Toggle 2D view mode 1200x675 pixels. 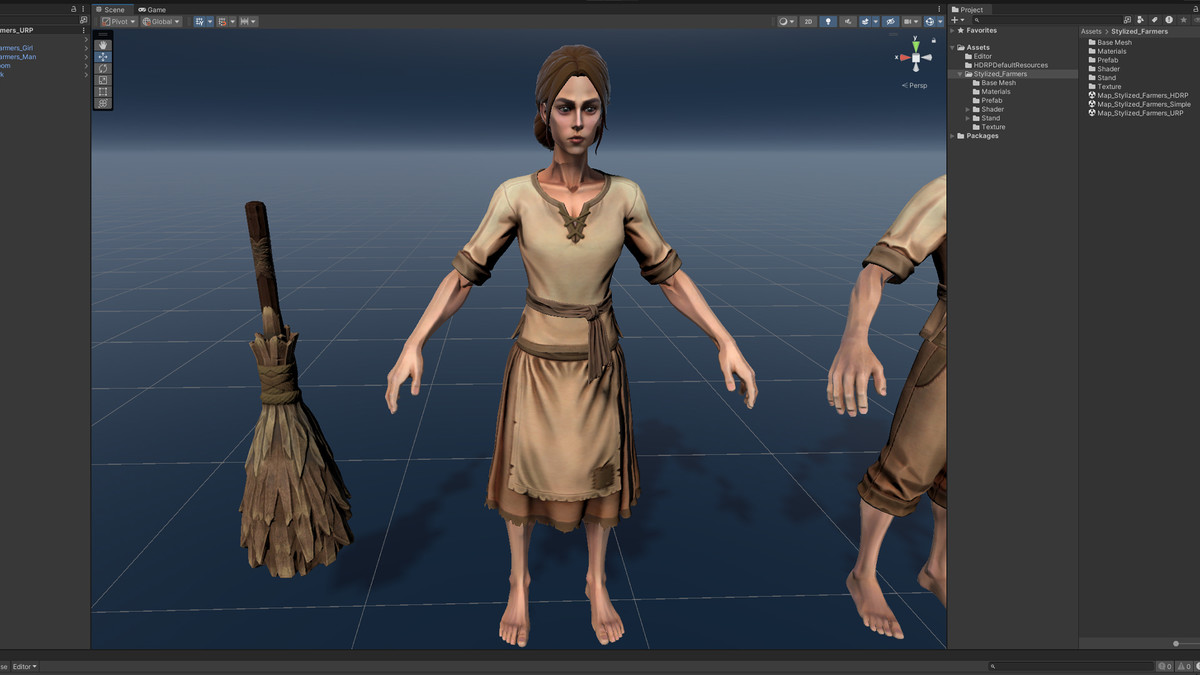[808, 21]
